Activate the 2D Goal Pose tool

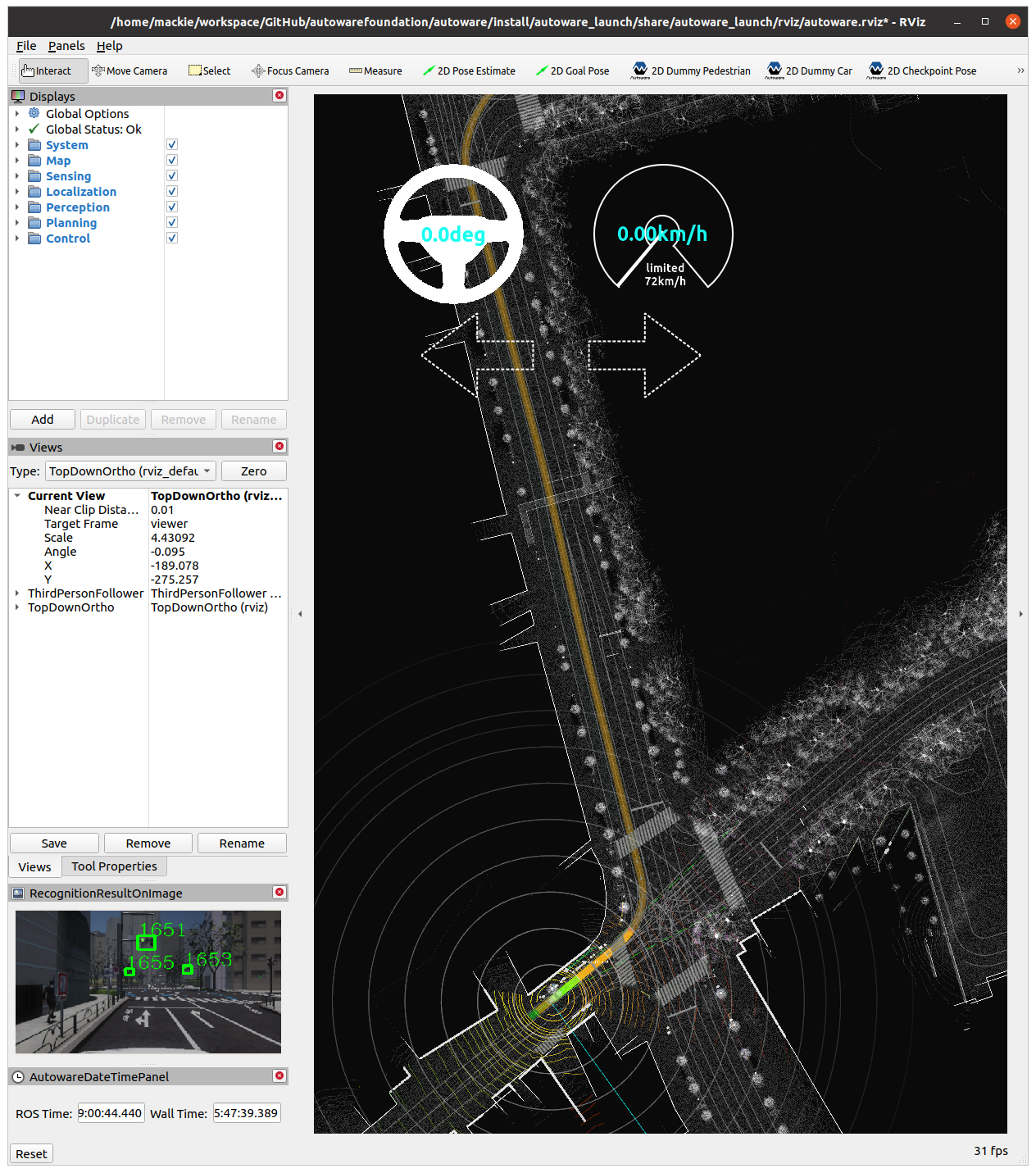[x=572, y=71]
